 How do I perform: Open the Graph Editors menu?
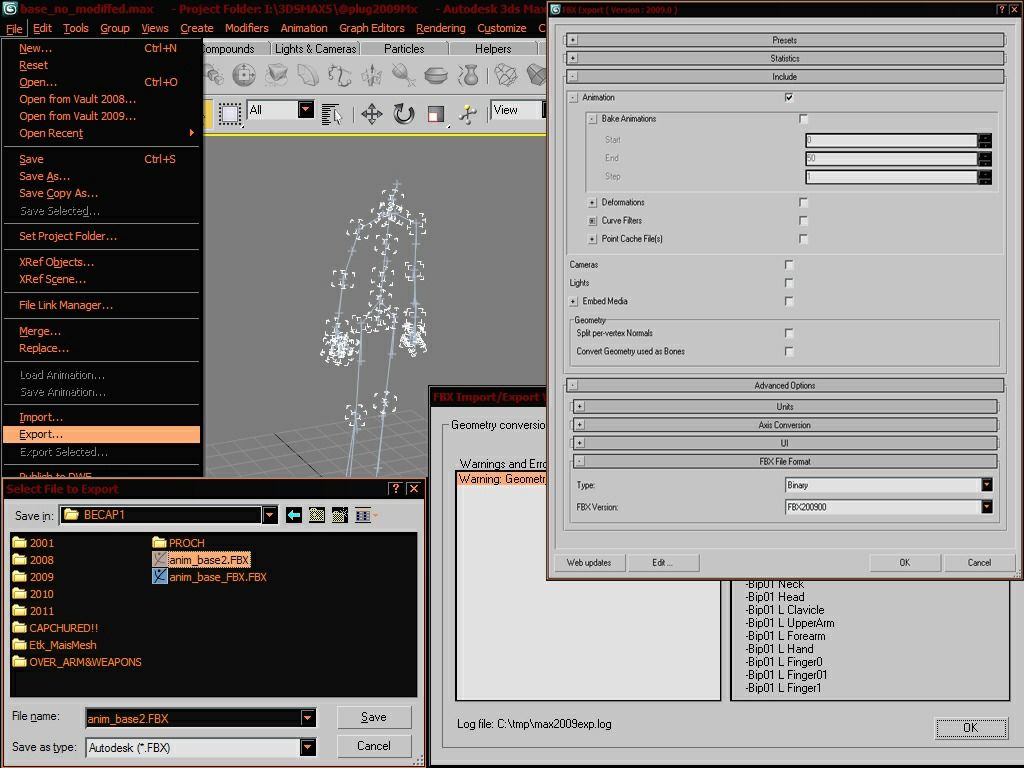[372, 28]
